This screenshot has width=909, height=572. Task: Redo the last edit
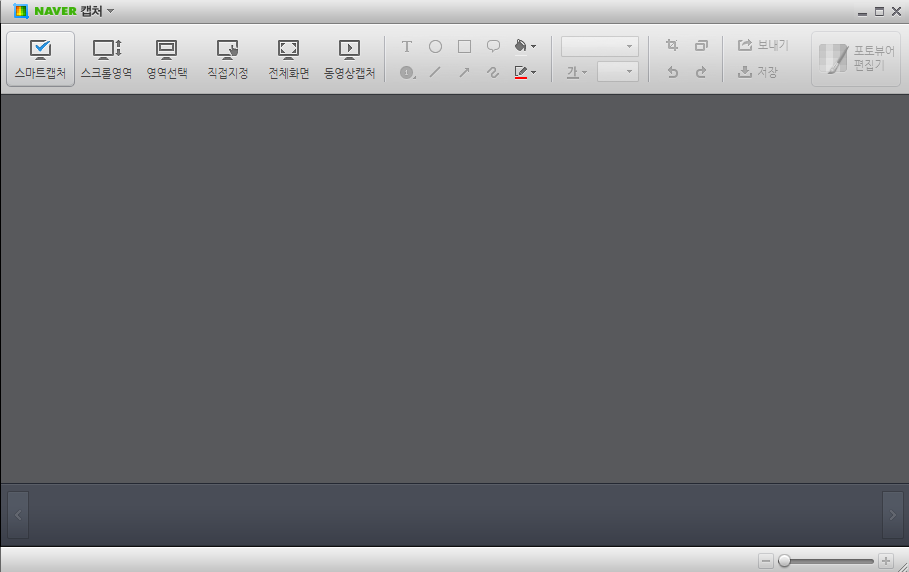[x=701, y=72]
